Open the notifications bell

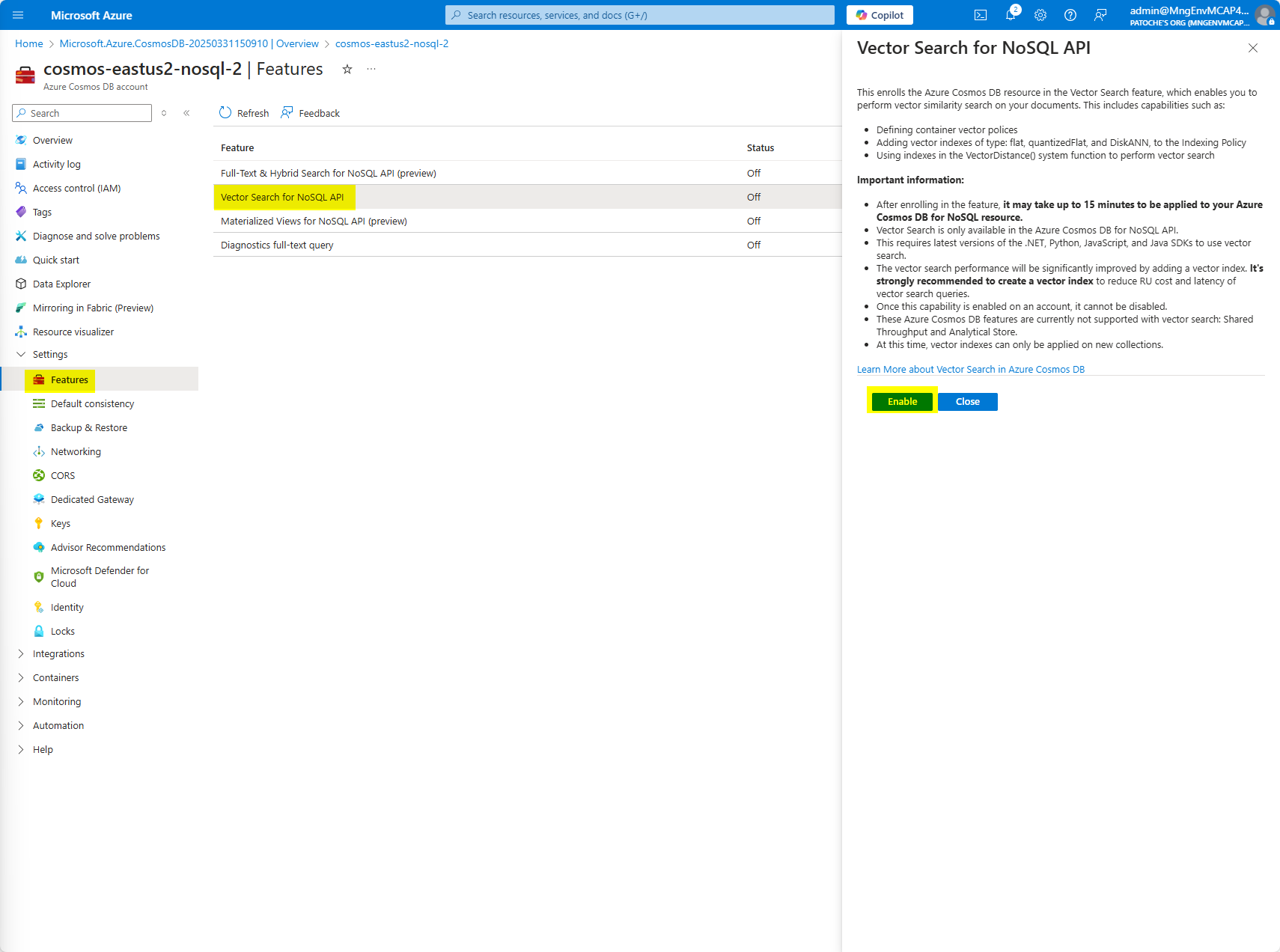(1011, 15)
